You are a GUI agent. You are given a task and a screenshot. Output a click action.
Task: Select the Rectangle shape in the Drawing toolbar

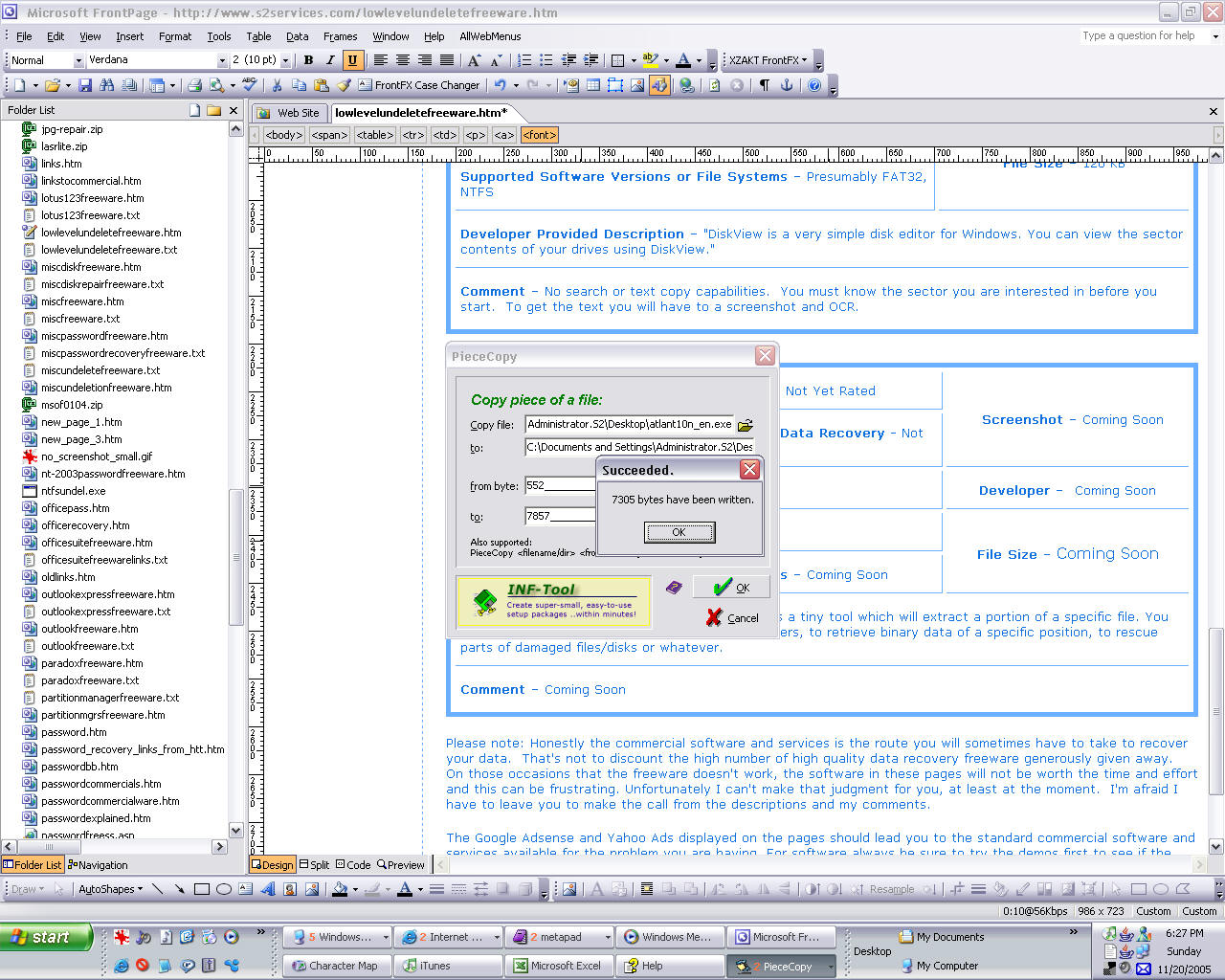(x=202, y=889)
